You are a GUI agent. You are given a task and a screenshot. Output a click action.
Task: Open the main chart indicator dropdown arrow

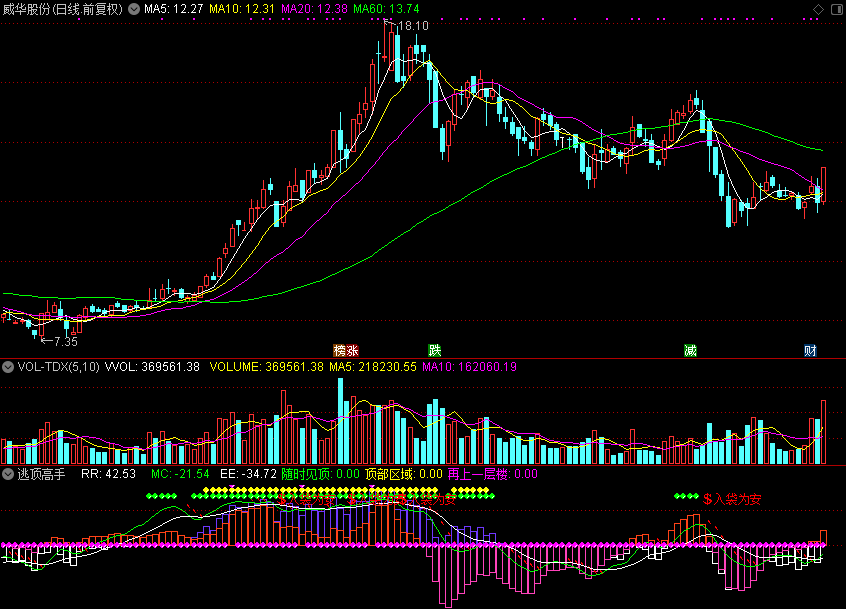pyautogui.click(x=134, y=9)
